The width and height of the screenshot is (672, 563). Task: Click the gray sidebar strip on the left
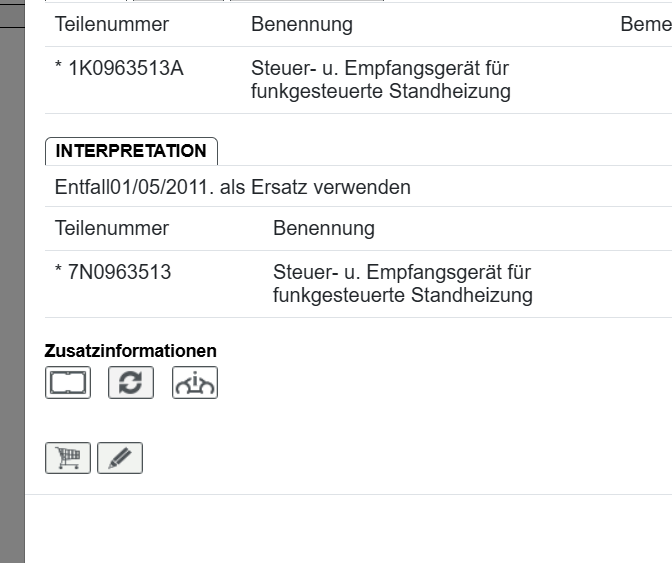(x=12, y=300)
